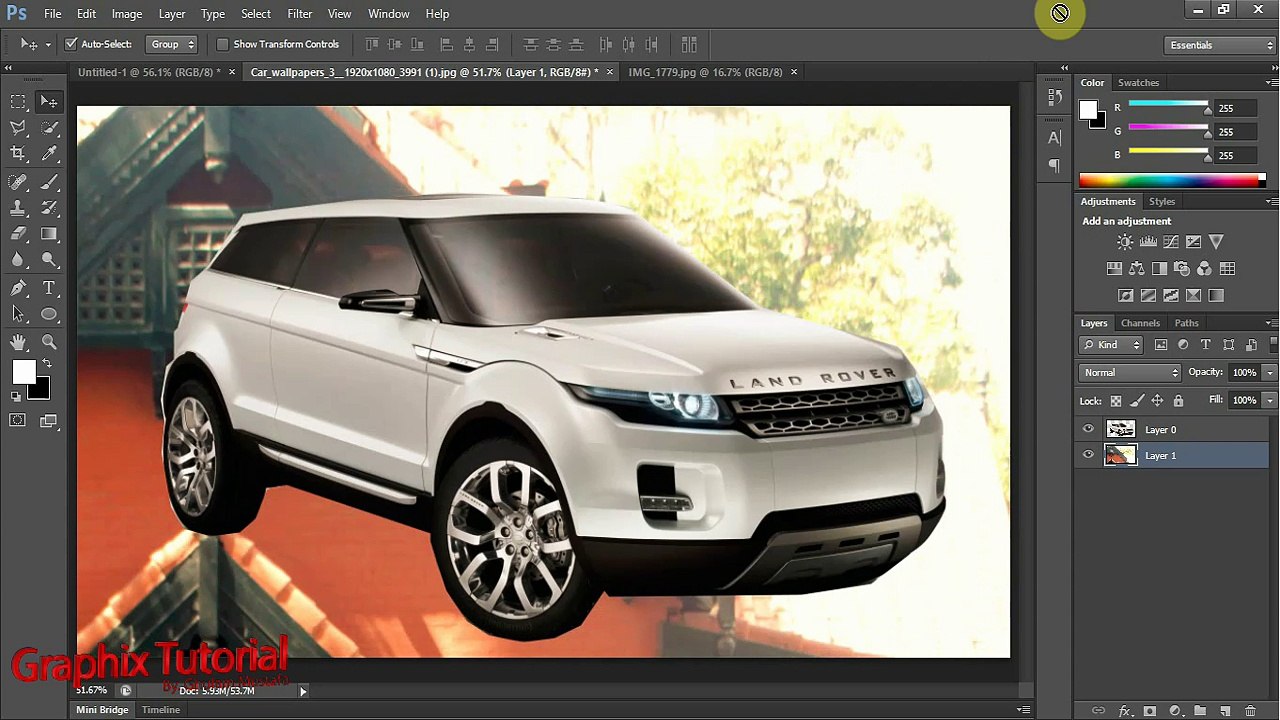
Task: Open the Normal blend mode dropdown
Action: pyautogui.click(x=1130, y=372)
